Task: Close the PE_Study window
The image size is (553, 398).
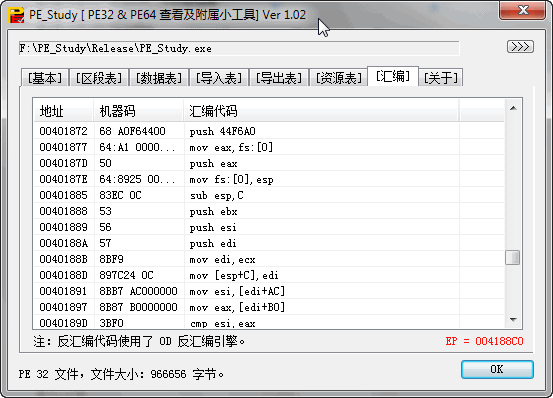Action: pos(522,10)
